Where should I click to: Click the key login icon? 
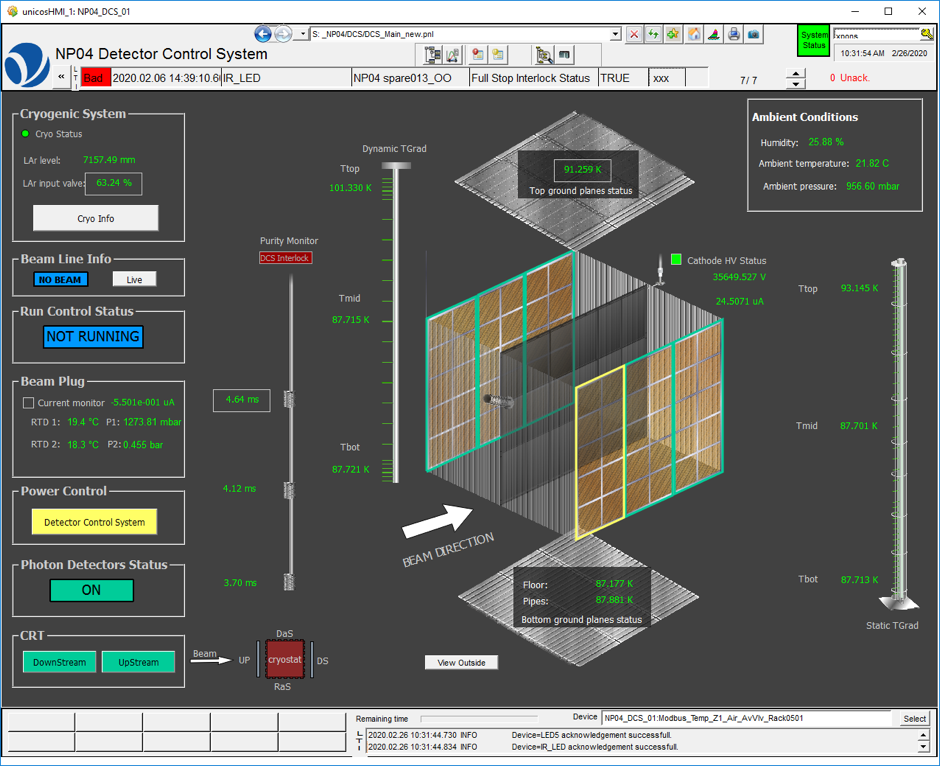[927, 35]
